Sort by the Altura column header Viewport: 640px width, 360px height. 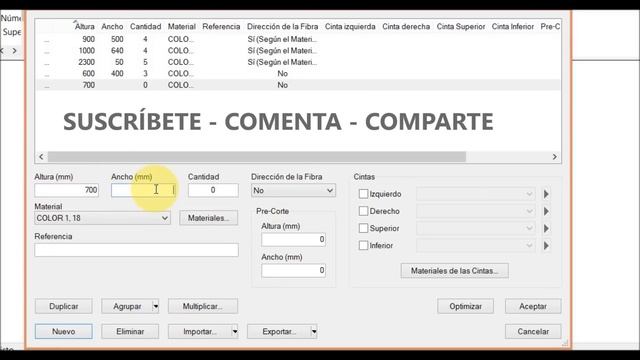(x=84, y=27)
